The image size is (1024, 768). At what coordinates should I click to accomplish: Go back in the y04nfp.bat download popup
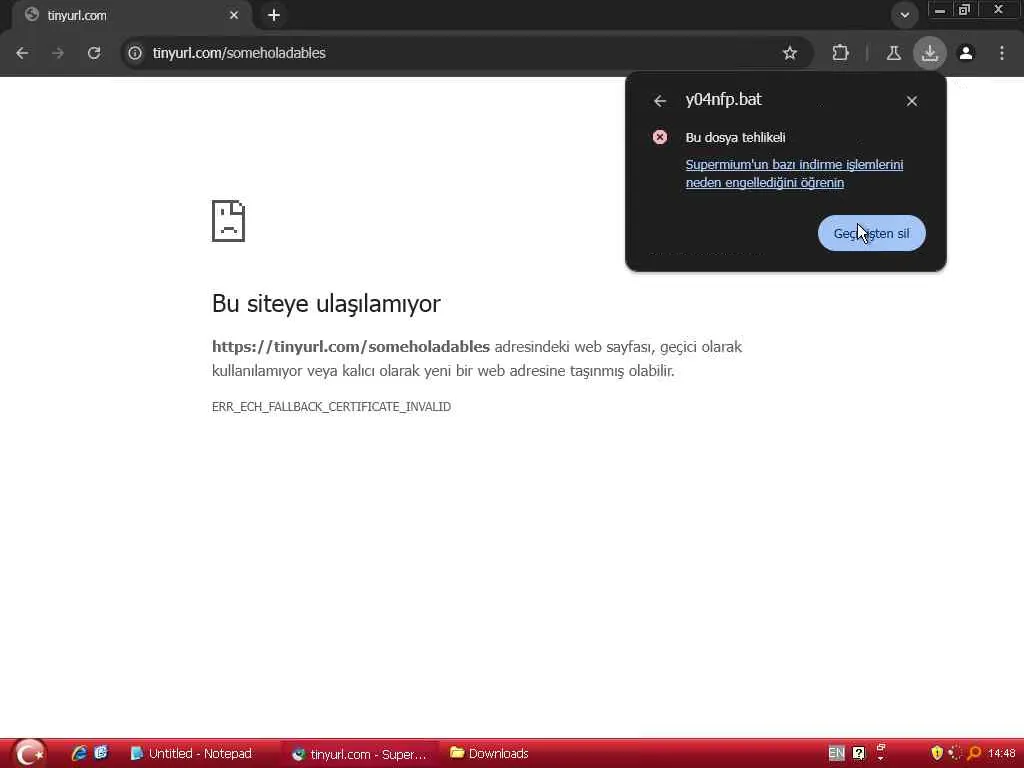[660, 101]
